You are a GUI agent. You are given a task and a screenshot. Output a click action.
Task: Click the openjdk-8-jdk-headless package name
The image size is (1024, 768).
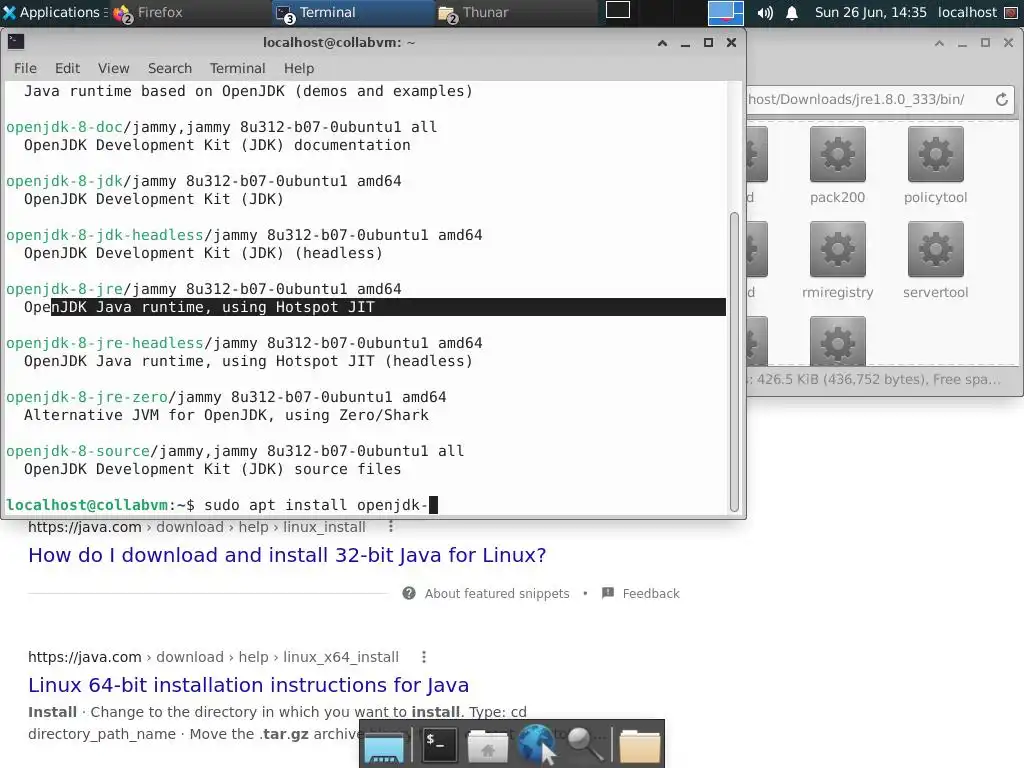click(x=105, y=235)
